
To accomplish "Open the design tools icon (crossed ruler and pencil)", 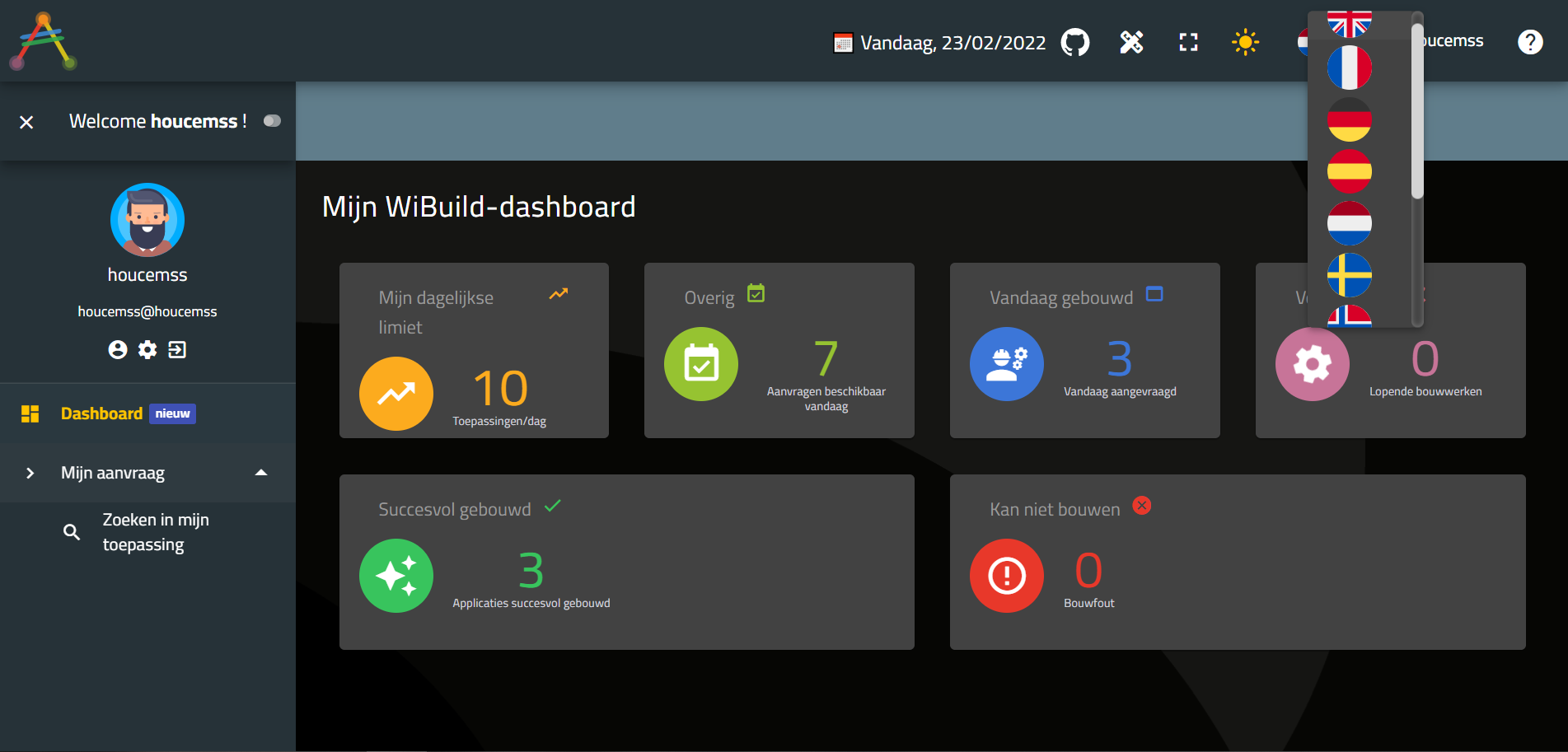I will tap(1131, 42).
